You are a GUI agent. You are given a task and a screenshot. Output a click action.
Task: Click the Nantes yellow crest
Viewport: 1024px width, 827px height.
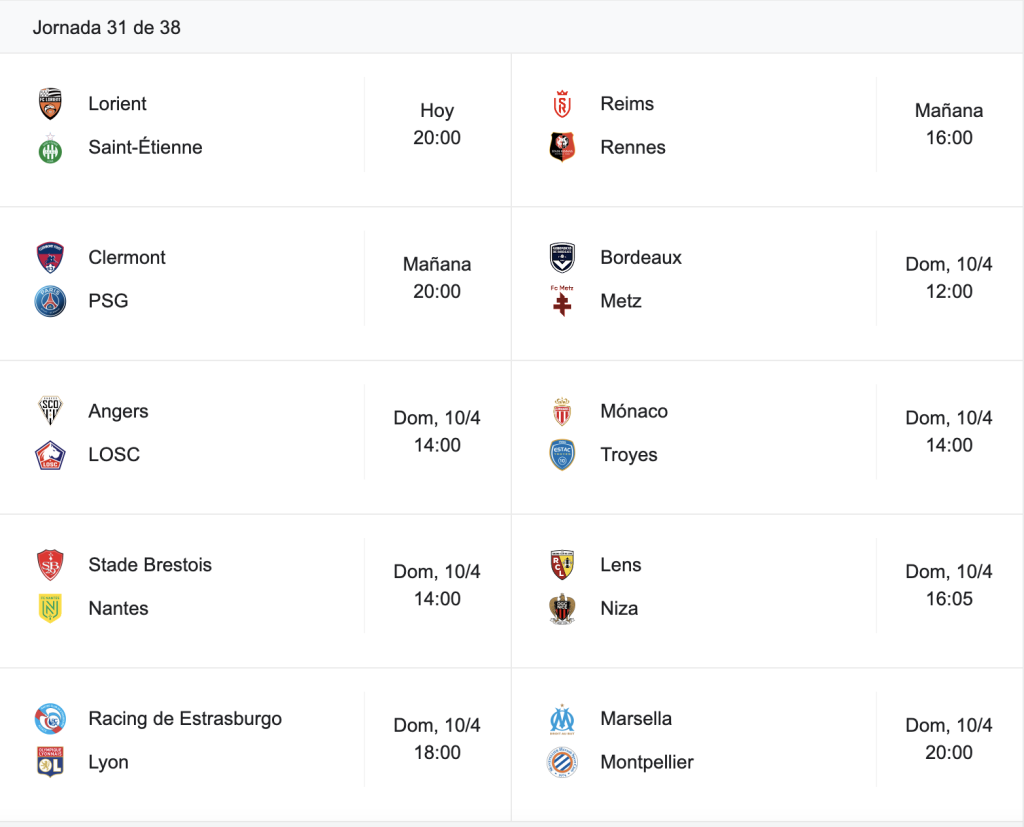50,608
